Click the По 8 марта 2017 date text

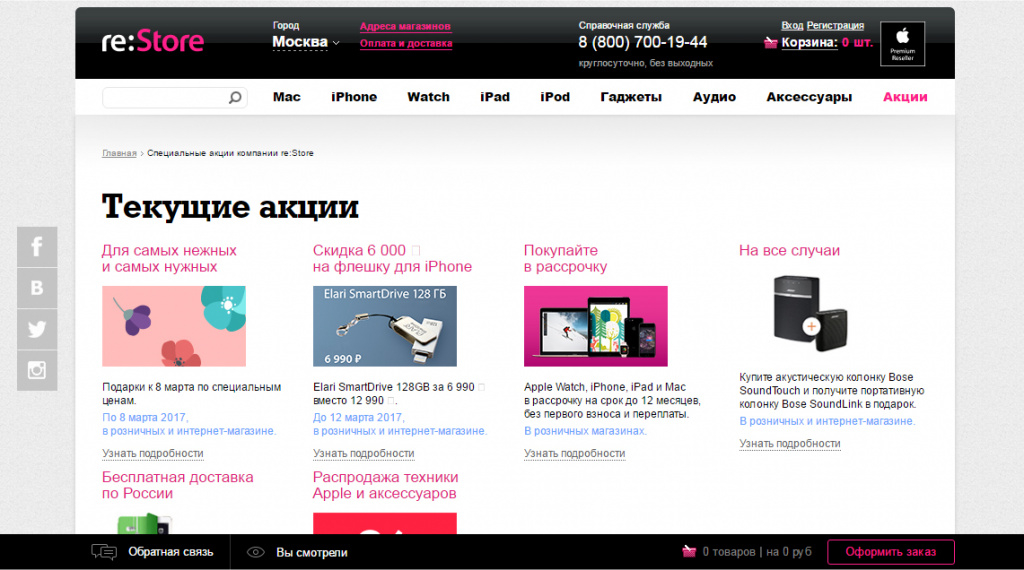[145, 417]
